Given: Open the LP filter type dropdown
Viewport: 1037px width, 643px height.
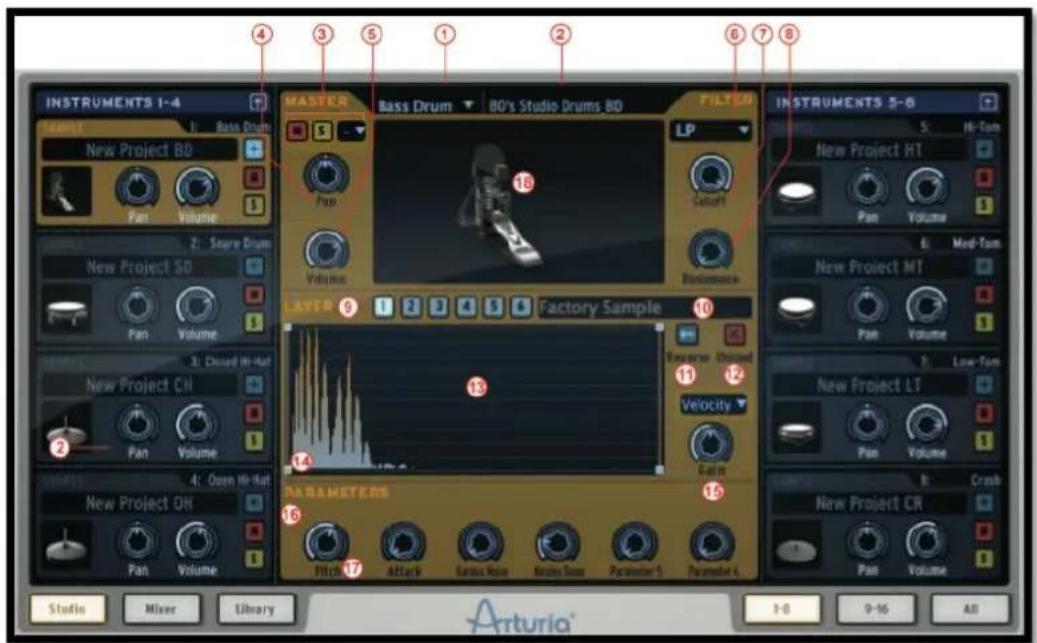Looking at the screenshot, I should pos(711,130).
